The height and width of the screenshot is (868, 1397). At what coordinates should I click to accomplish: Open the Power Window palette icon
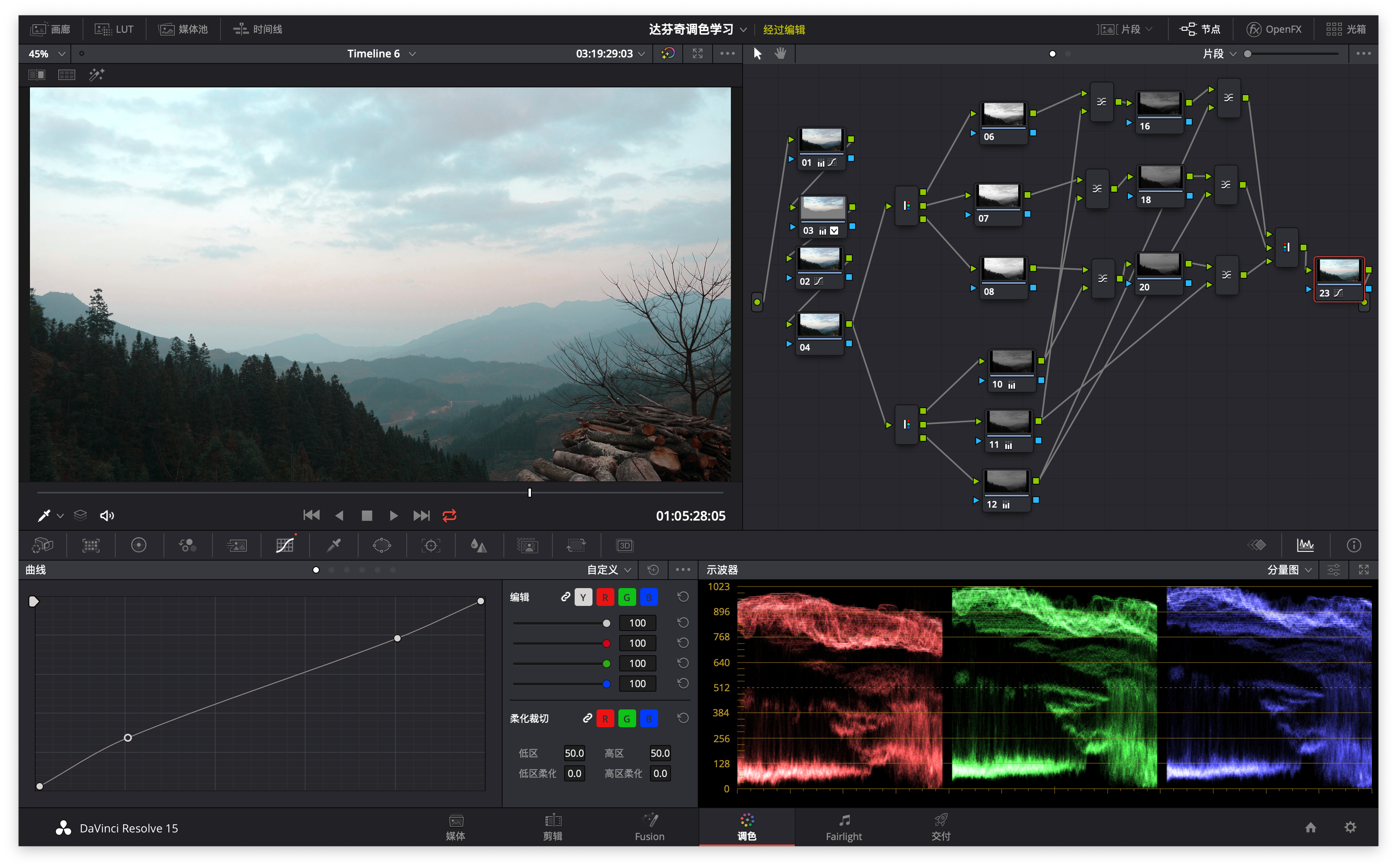tap(382, 545)
